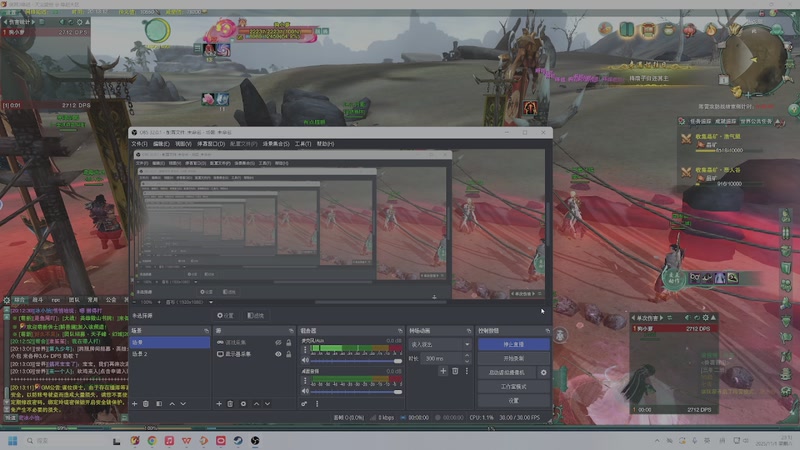Viewport: 800px width, 450px height.
Task: Hide the display capture source via eye icon
Action: click(278, 354)
